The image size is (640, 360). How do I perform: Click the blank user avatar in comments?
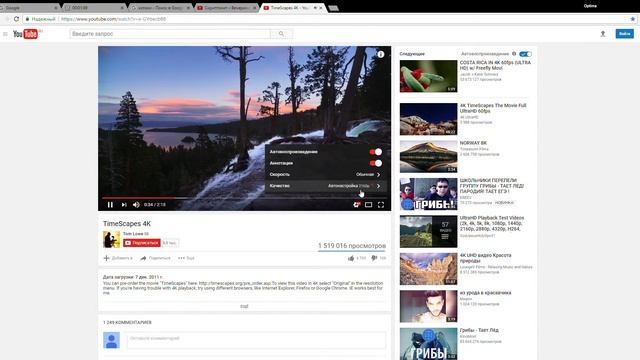pyautogui.click(x=111, y=340)
